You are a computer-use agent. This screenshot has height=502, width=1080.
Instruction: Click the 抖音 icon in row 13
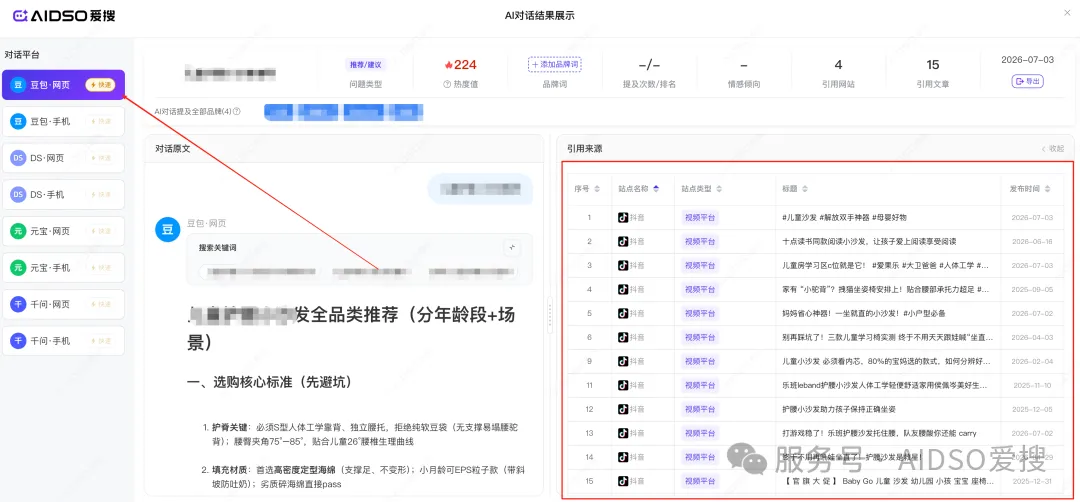[x=623, y=433]
